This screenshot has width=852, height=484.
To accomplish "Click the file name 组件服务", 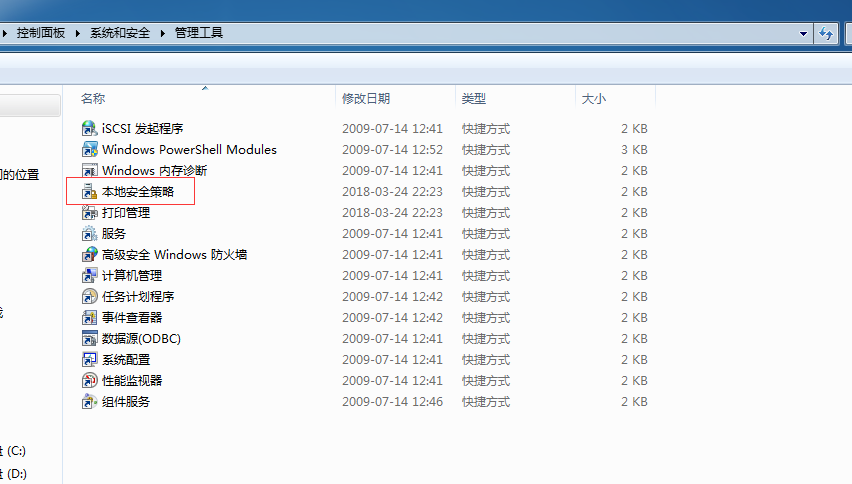I will pyautogui.click(x=126, y=401).
